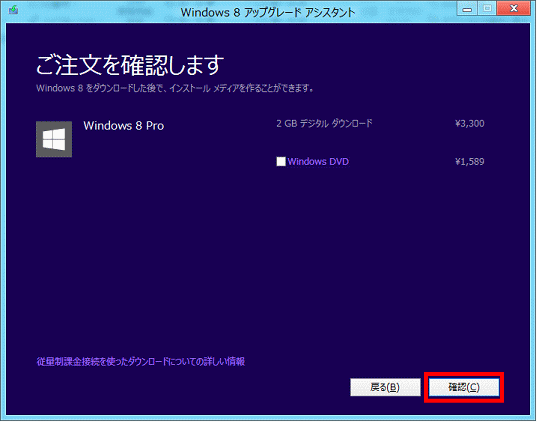Click the 2 GB デジタル ダウンロード label
This screenshot has height=422, width=537.
(x=324, y=124)
